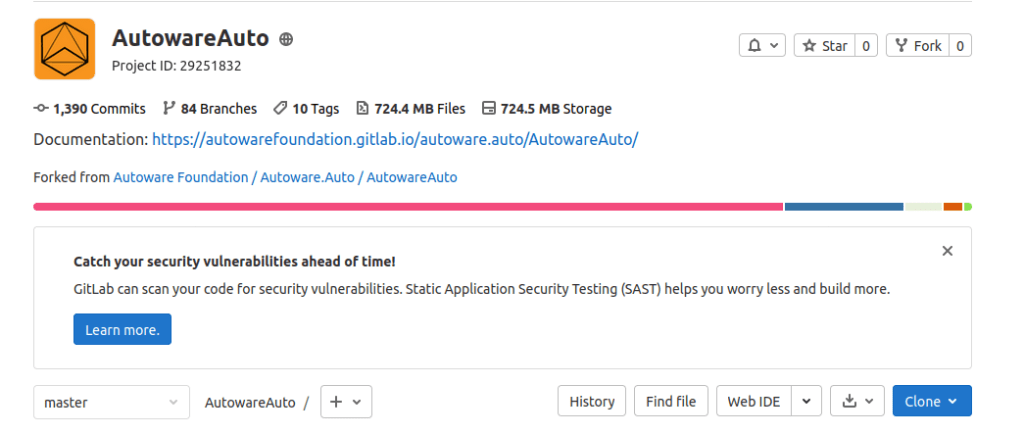The width and height of the screenshot is (1024, 433).
Task: View the 84 Branches list
Action: pos(209,109)
